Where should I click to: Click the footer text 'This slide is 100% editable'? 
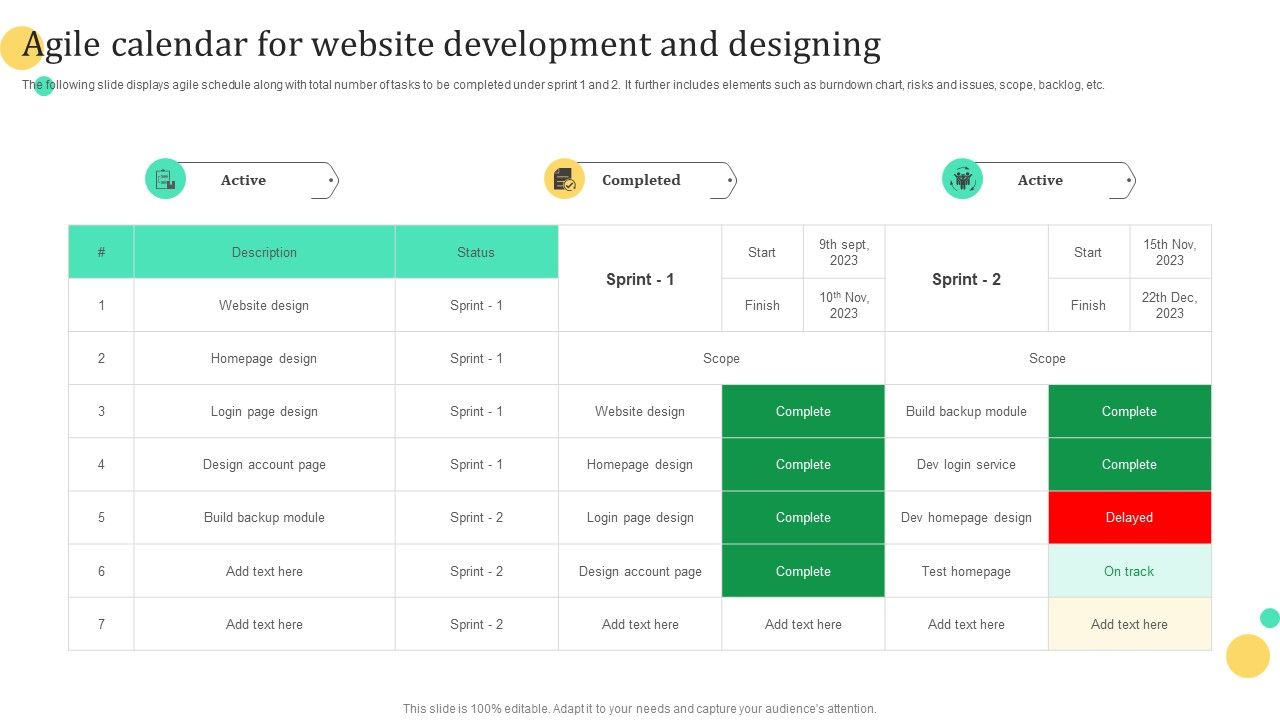point(640,708)
